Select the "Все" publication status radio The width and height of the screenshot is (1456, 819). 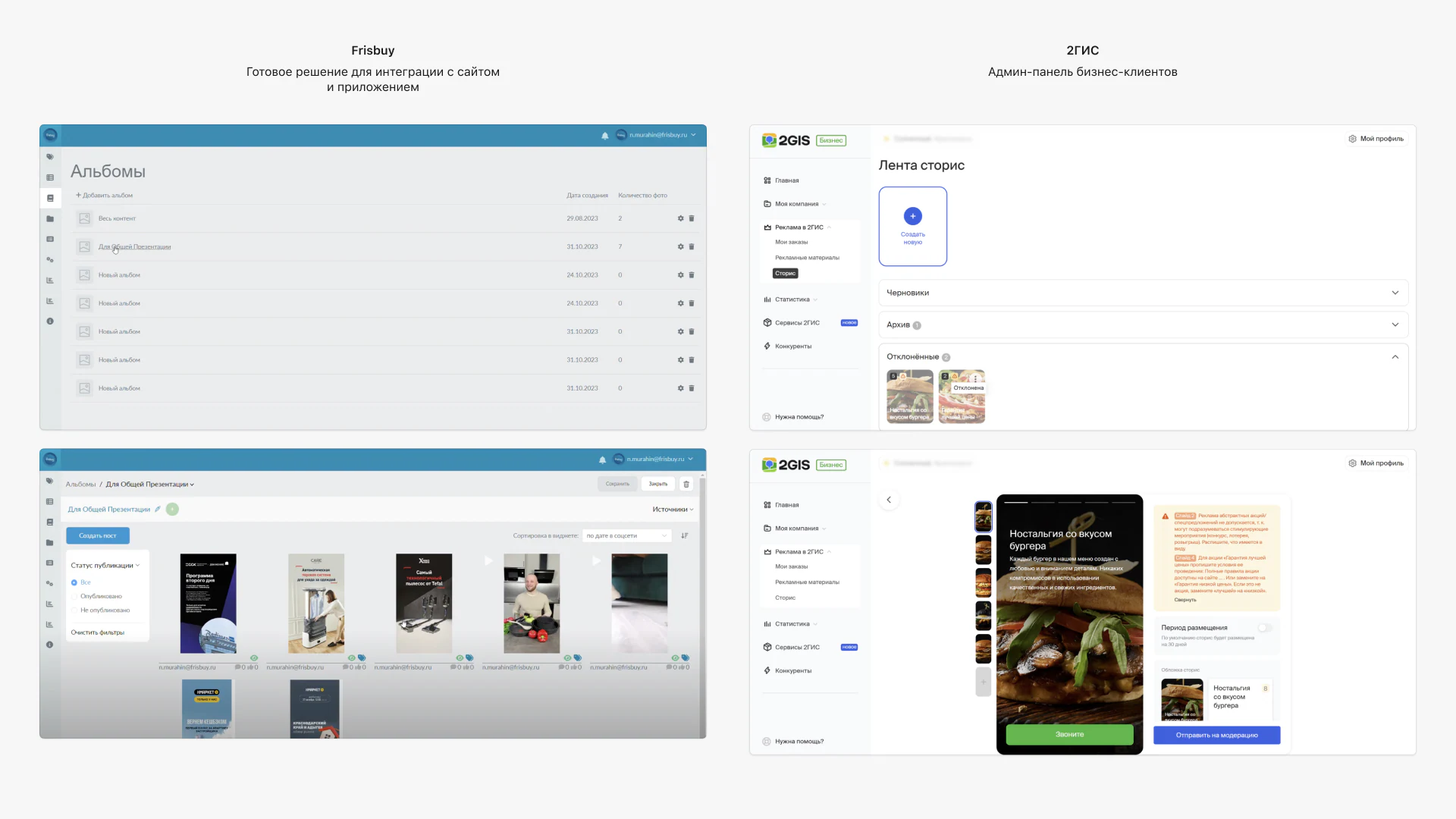pos(74,582)
